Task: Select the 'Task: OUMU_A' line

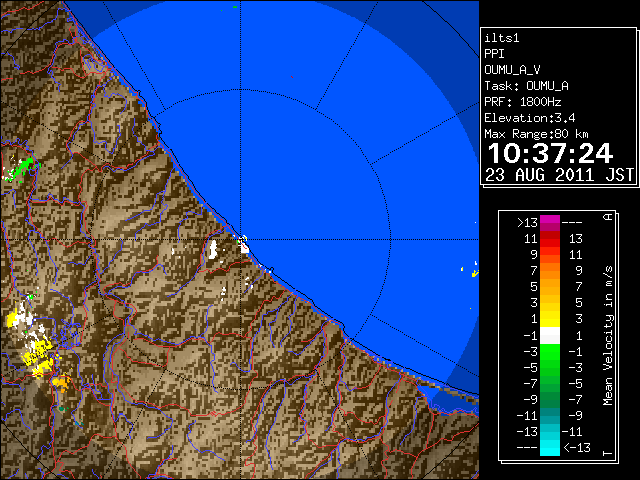Action: [527, 86]
